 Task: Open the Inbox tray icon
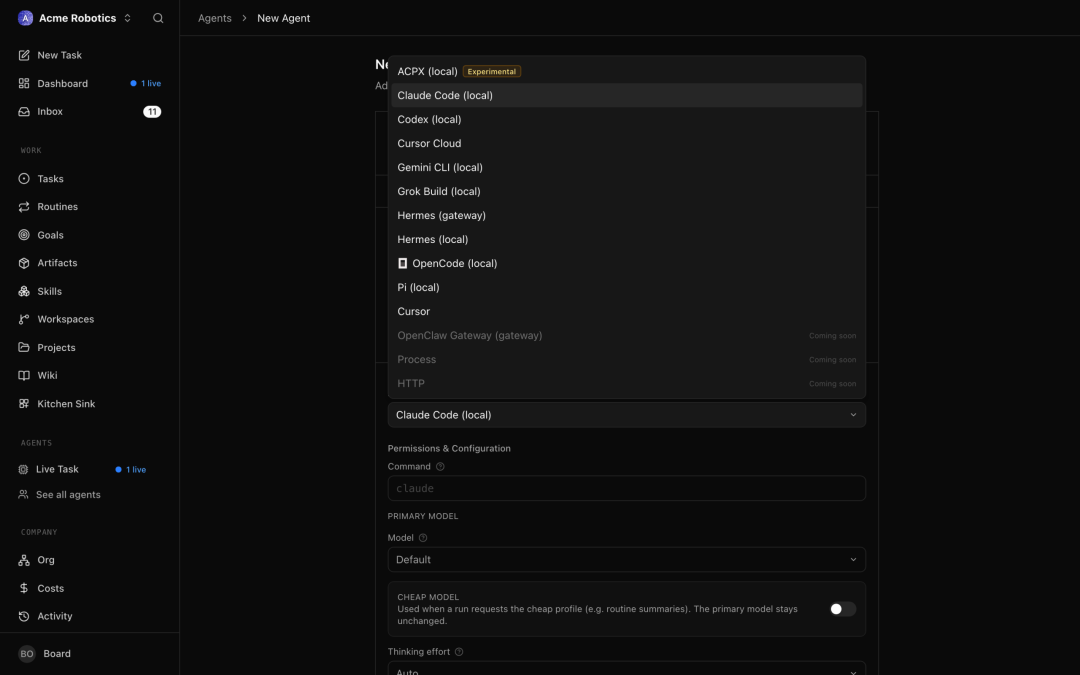(x=24, y=112)
